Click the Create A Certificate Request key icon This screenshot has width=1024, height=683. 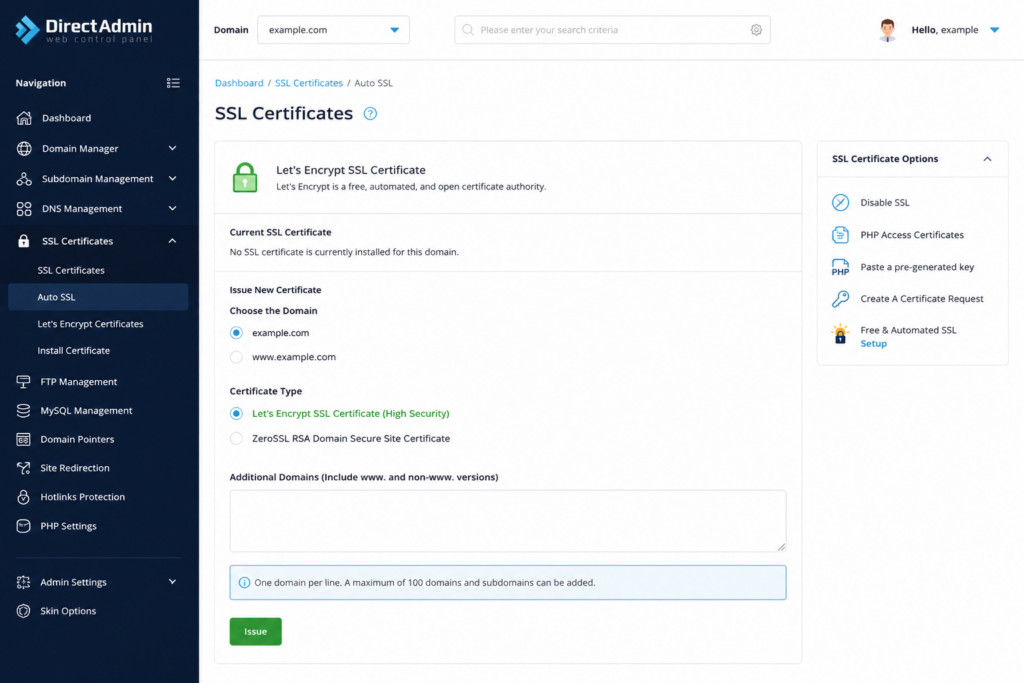tap(840, 298)
